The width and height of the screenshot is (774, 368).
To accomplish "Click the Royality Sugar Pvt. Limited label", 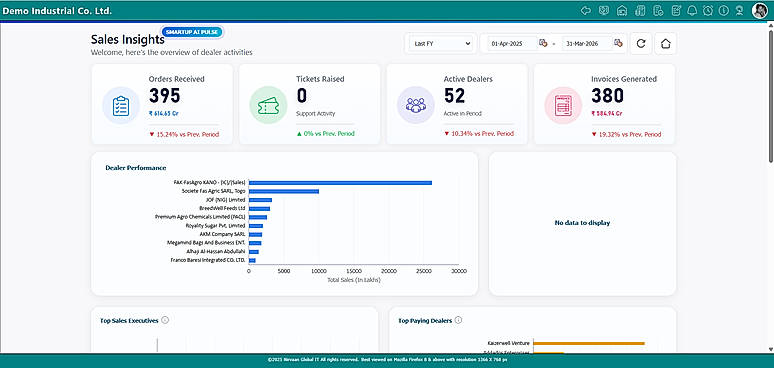I will (x=214, y=225).
